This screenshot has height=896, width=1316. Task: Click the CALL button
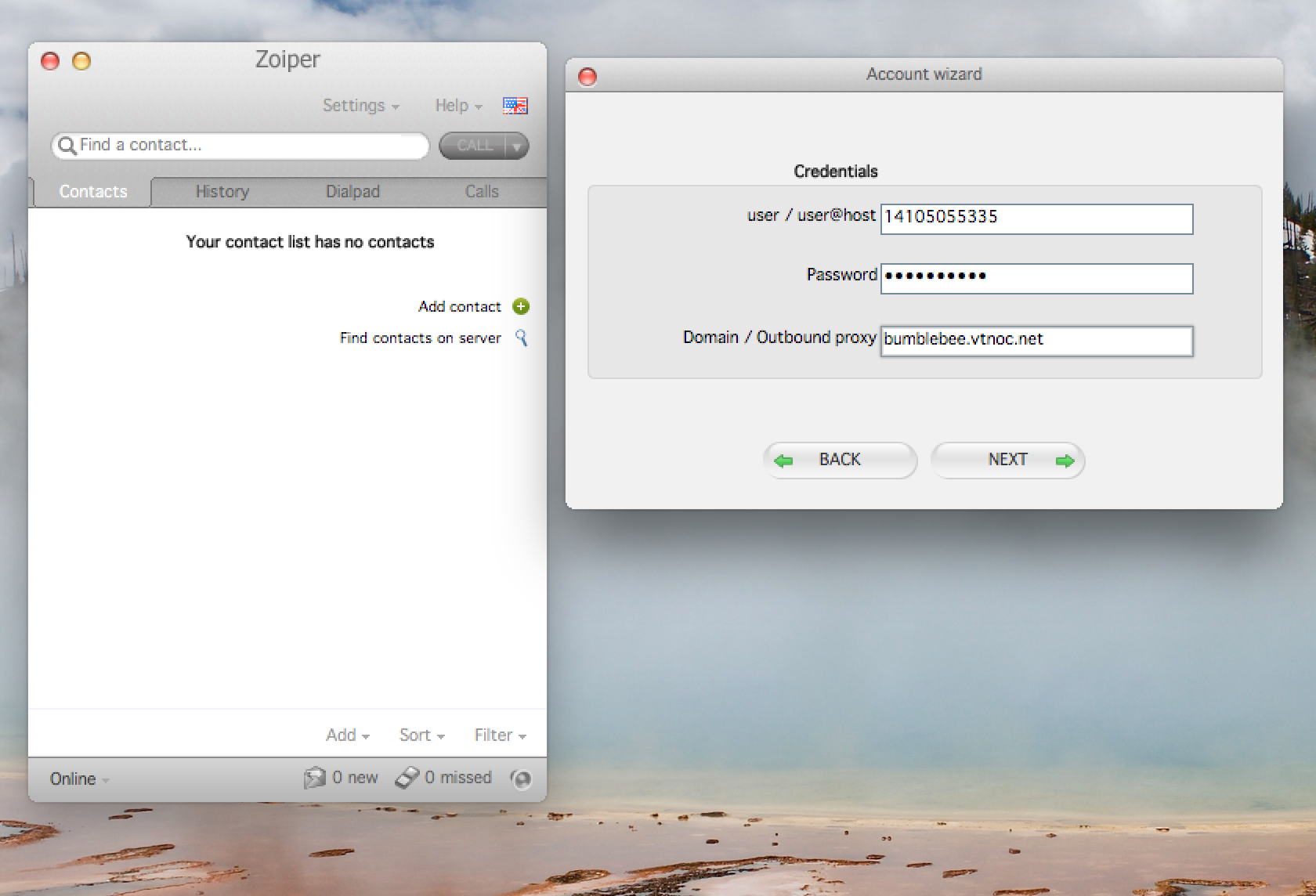[x=474, y=146]
